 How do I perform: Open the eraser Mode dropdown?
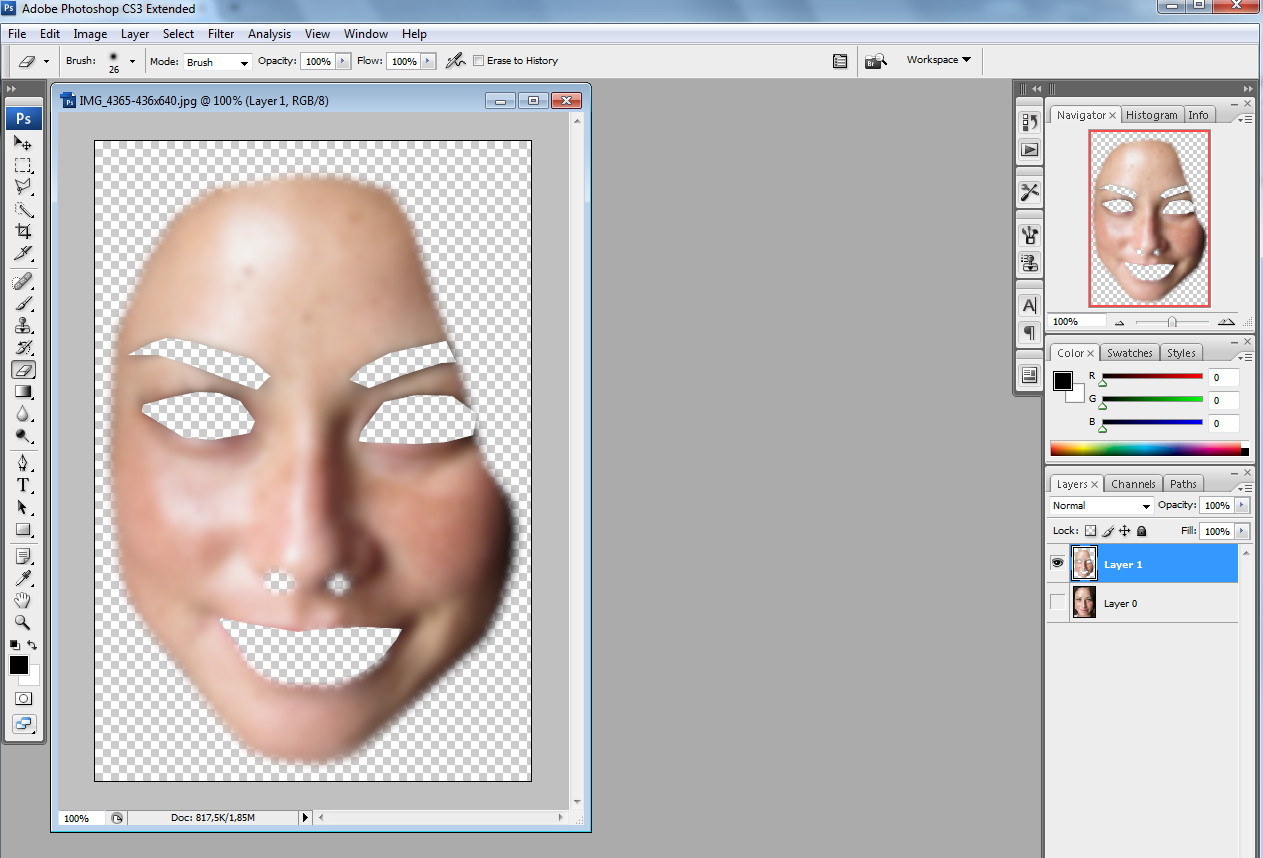tap(217, 62)
